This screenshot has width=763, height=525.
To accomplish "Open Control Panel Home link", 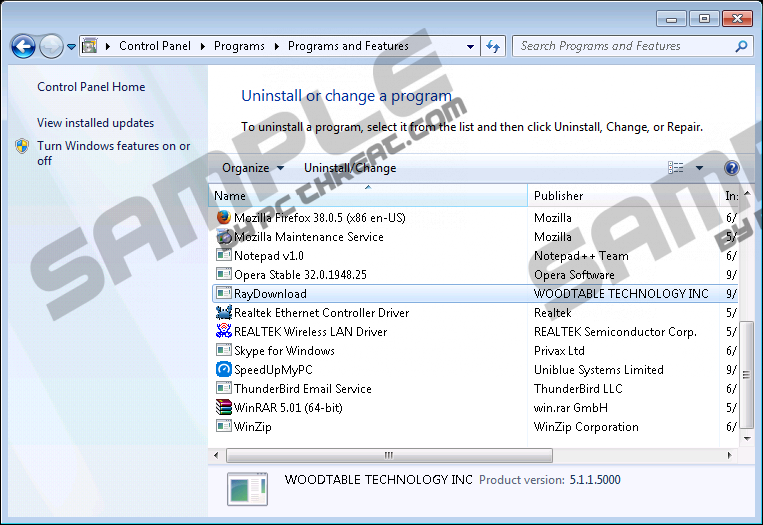I will click(91, 87).
